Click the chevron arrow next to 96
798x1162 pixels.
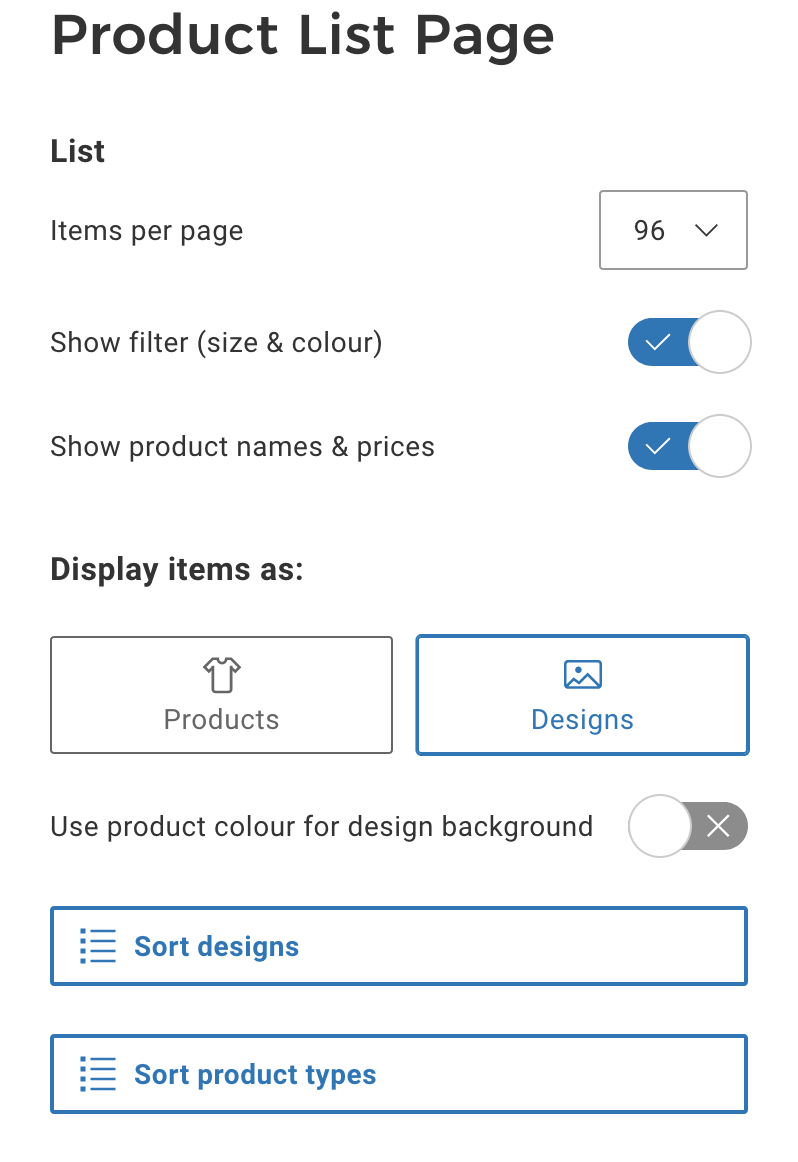pos(706,230)
